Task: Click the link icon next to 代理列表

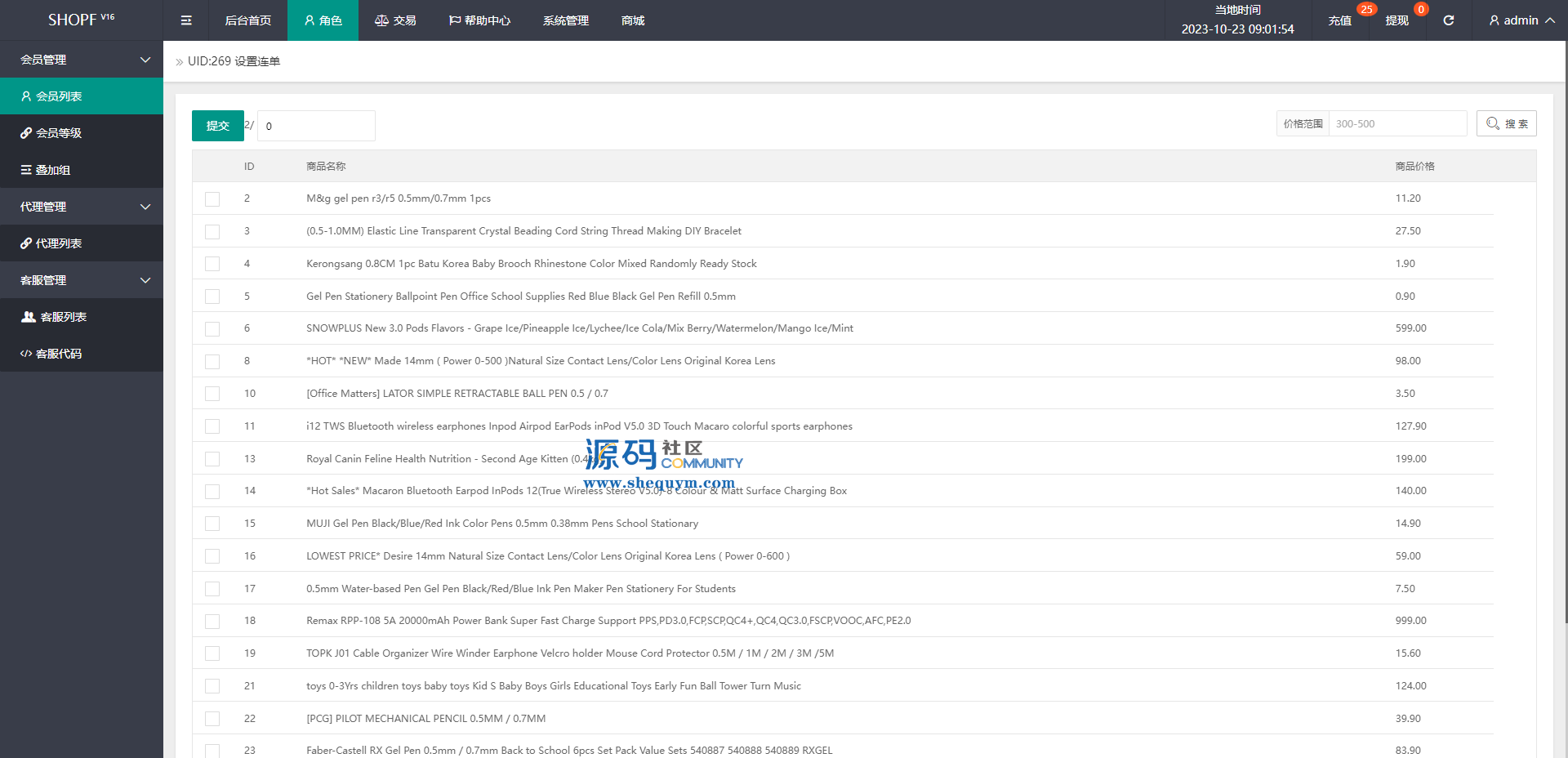Action: 26,243
